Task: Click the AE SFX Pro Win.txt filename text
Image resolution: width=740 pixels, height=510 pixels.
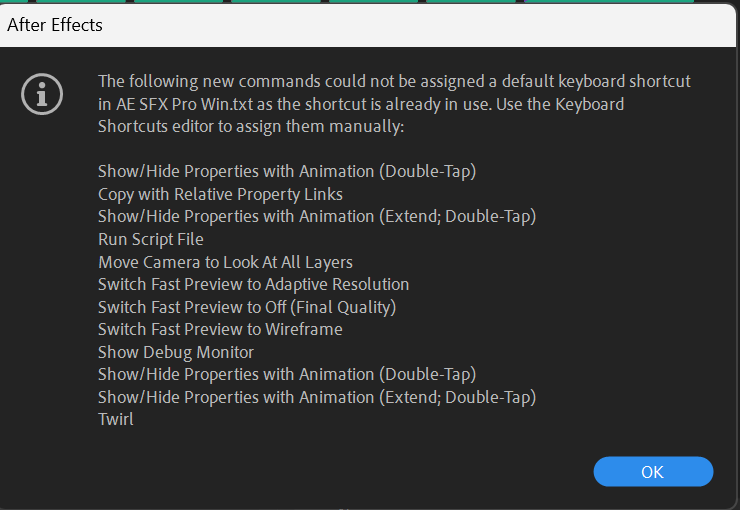Action: tap(185, 104)
